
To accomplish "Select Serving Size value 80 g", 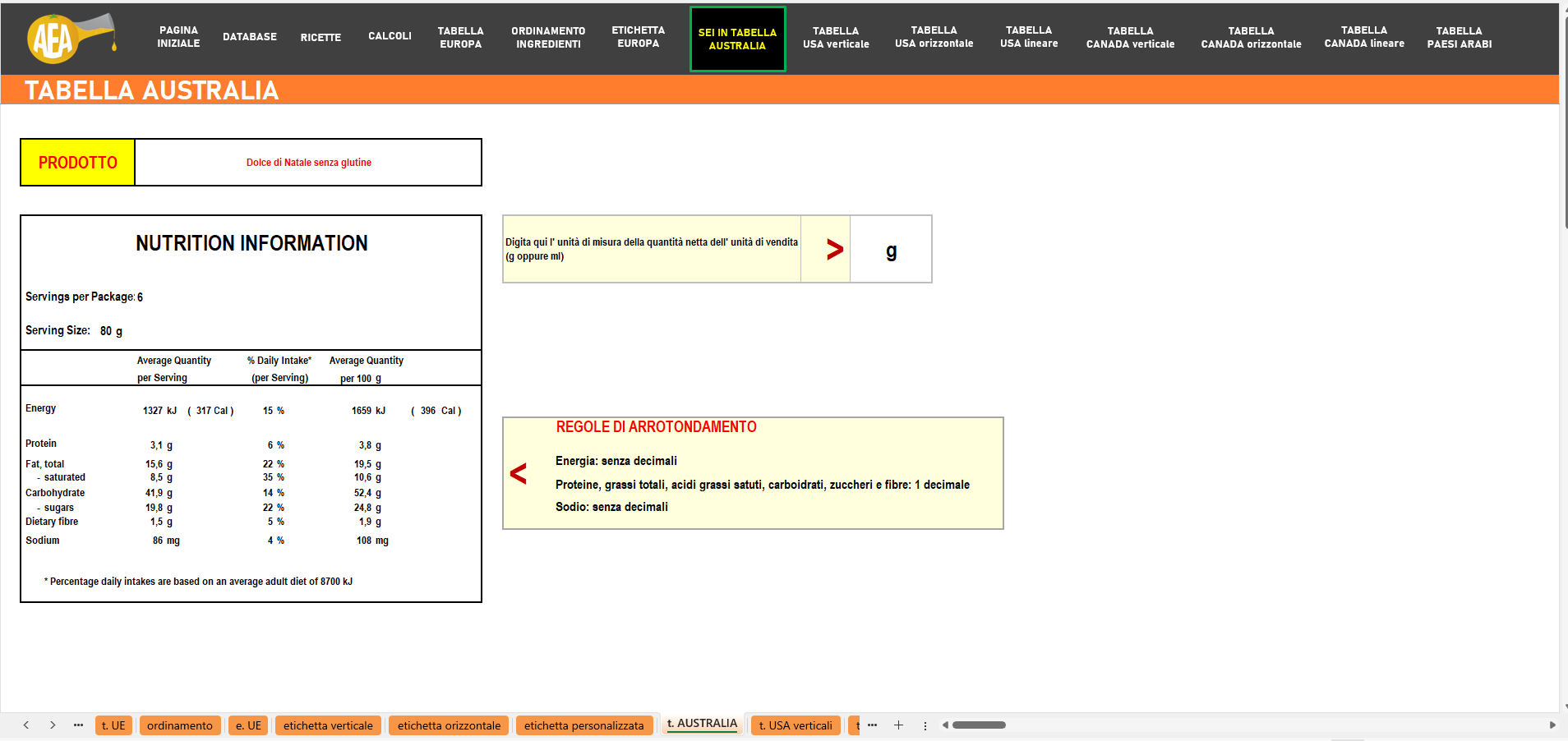I will 111,331.
